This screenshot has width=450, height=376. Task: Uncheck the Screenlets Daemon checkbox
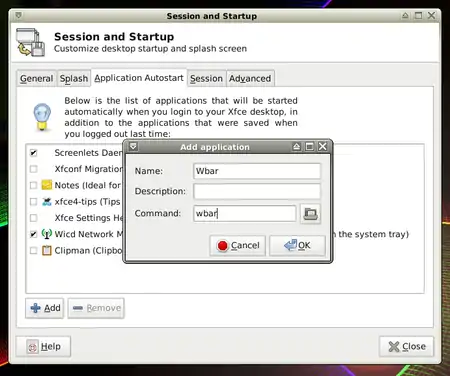pos(33,153)
